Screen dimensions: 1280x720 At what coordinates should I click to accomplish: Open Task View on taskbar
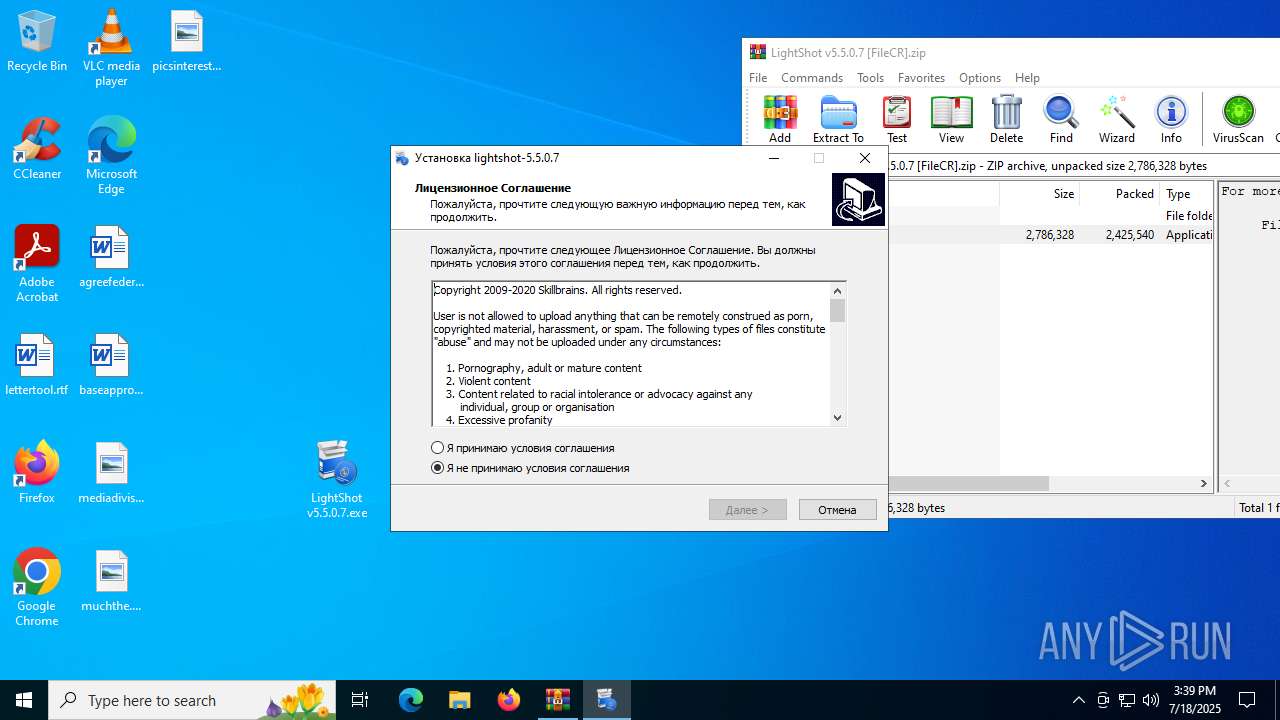pyautogui.click(x=360, y=700)
